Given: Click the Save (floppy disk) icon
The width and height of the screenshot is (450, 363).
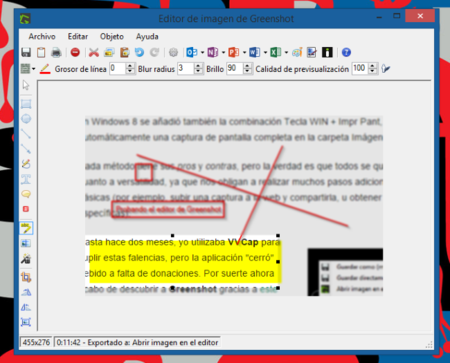Looking at the screenshot, I should [26, 52].
